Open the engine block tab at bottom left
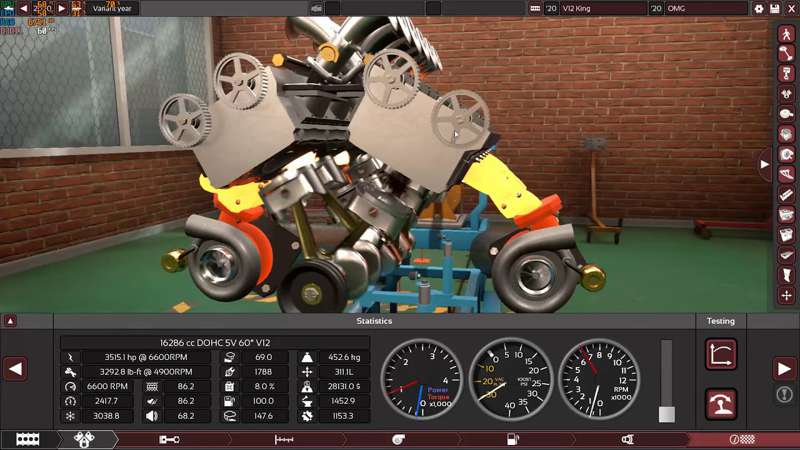Screen dimensions: 800x450 [x=27, y=440]
